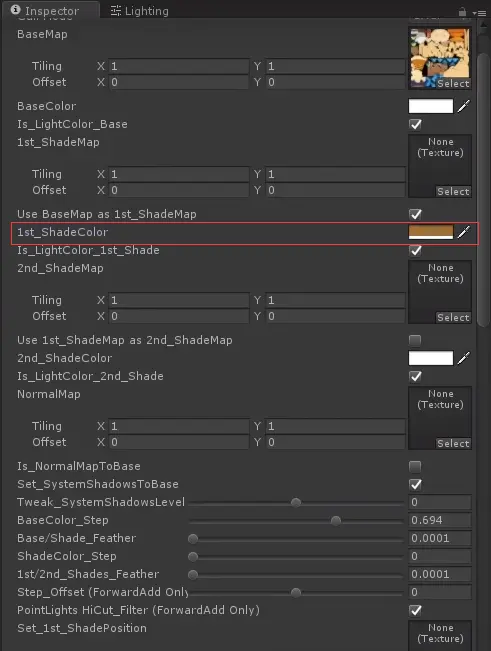This screenshot has width=491, height=651.
Task: Click the BaseMap Offset X field
Action: click(179, 82)
